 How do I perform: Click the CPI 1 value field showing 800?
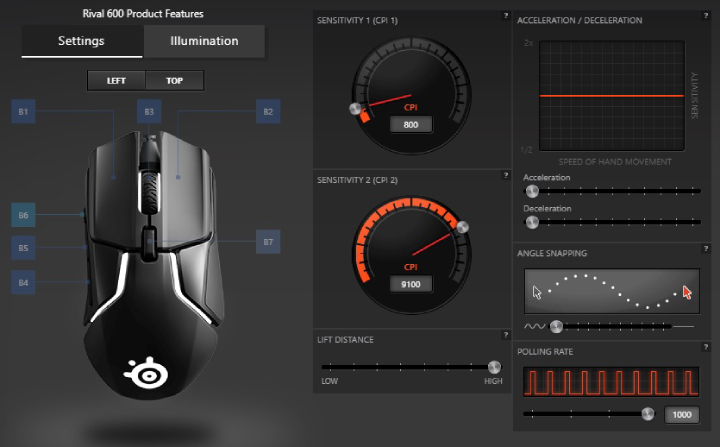pyautogui.click(x=410, y=125)
